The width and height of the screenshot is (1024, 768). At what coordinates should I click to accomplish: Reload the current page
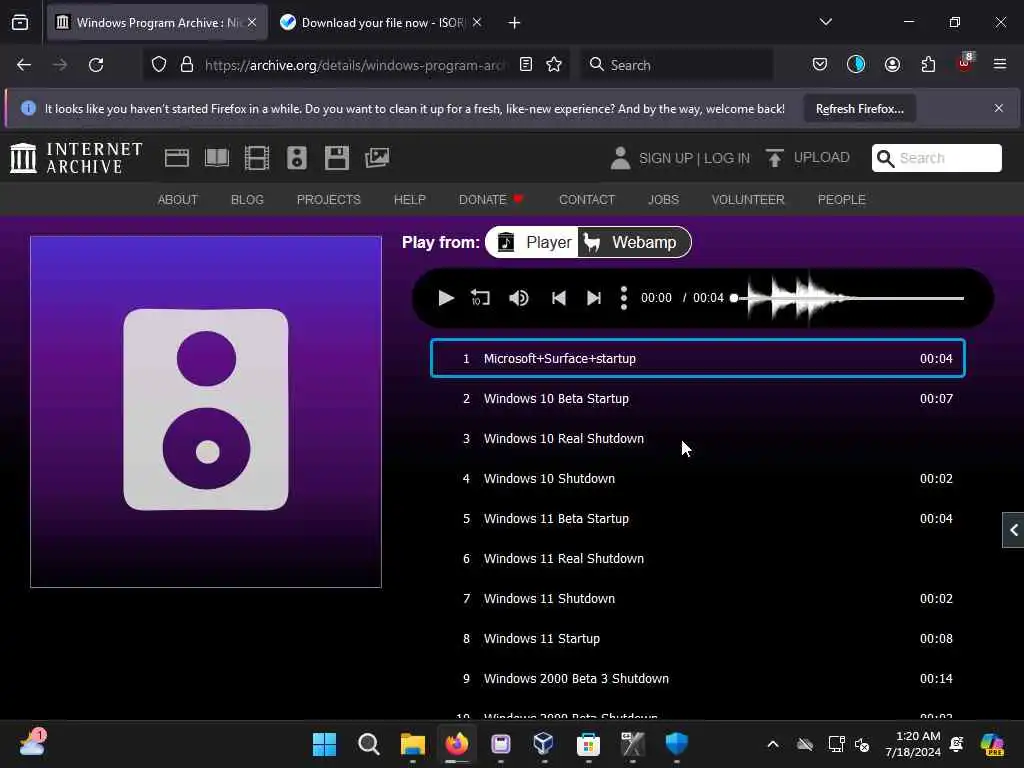coord(96,65)
